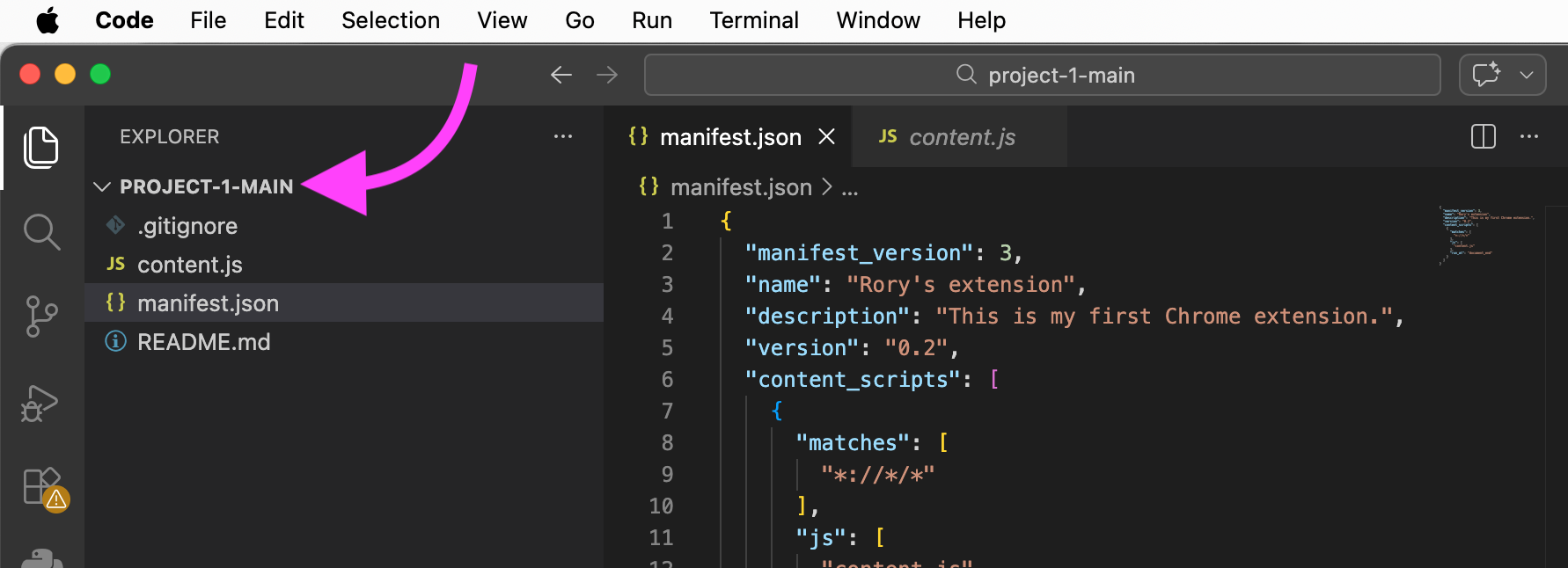This screenshot has width=1568, height=568.
Task: Open the Terminal menu in menu bar
Action: 753,20
